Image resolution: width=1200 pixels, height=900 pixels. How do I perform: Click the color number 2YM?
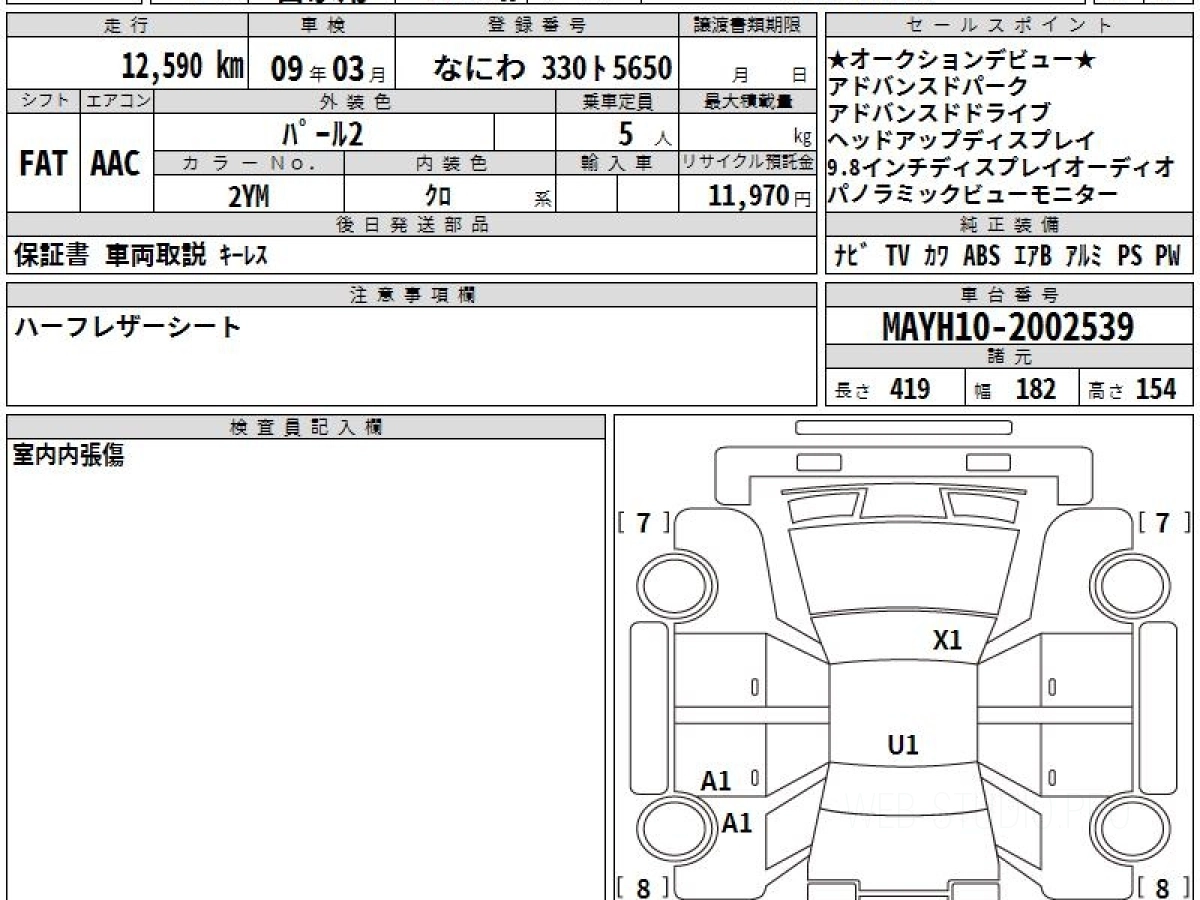point(249,197)
